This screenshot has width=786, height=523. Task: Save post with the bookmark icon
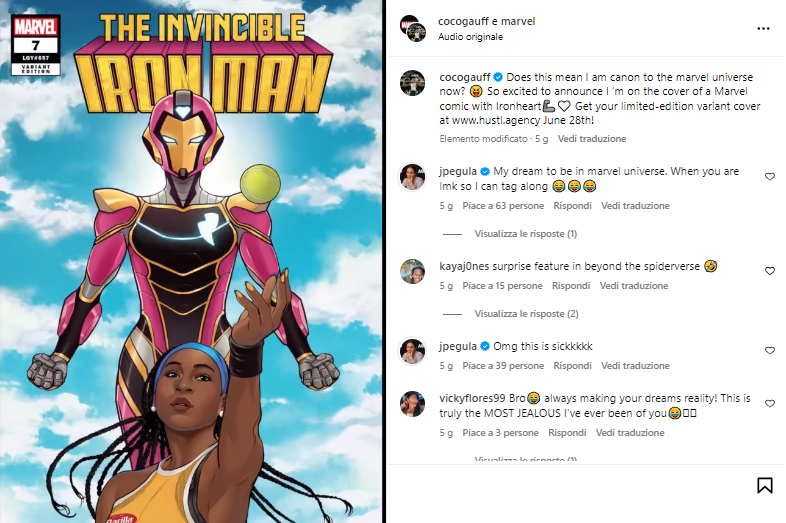(x=764, y=486)
